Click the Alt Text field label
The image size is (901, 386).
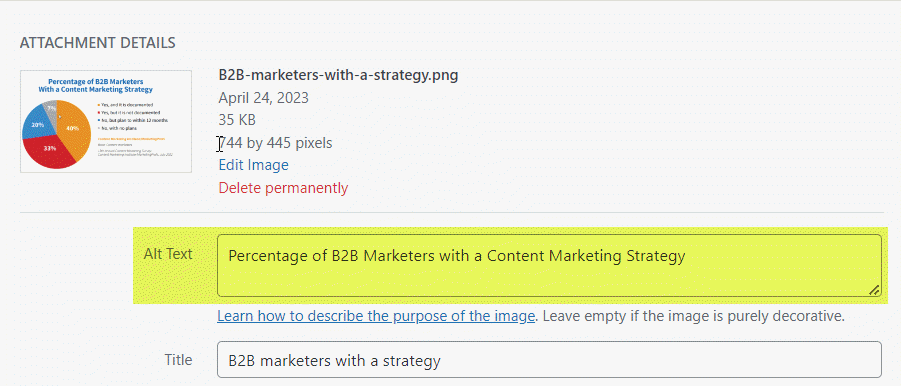pos(168,254)
